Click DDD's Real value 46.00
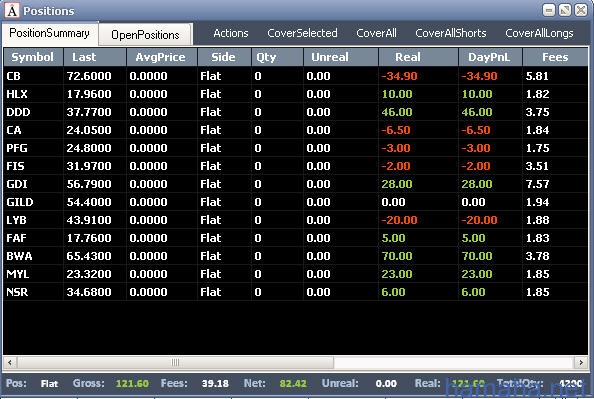 coord(397,112)
